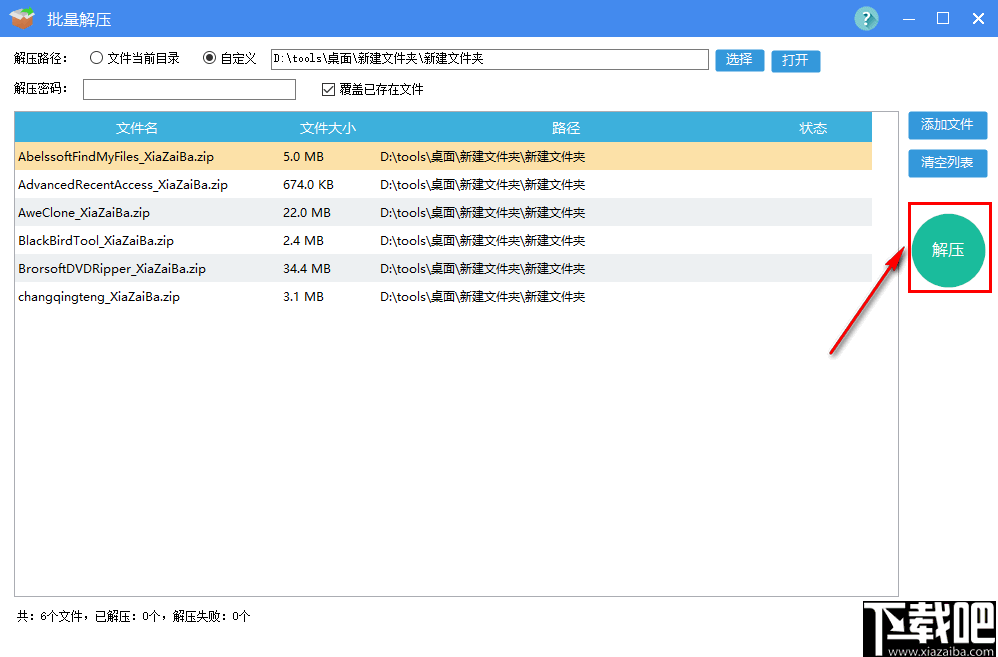The width and height of the screenshot is (998, 657).
Task: Click the xiazaiba watermark logo
Action: click(925, 625)
